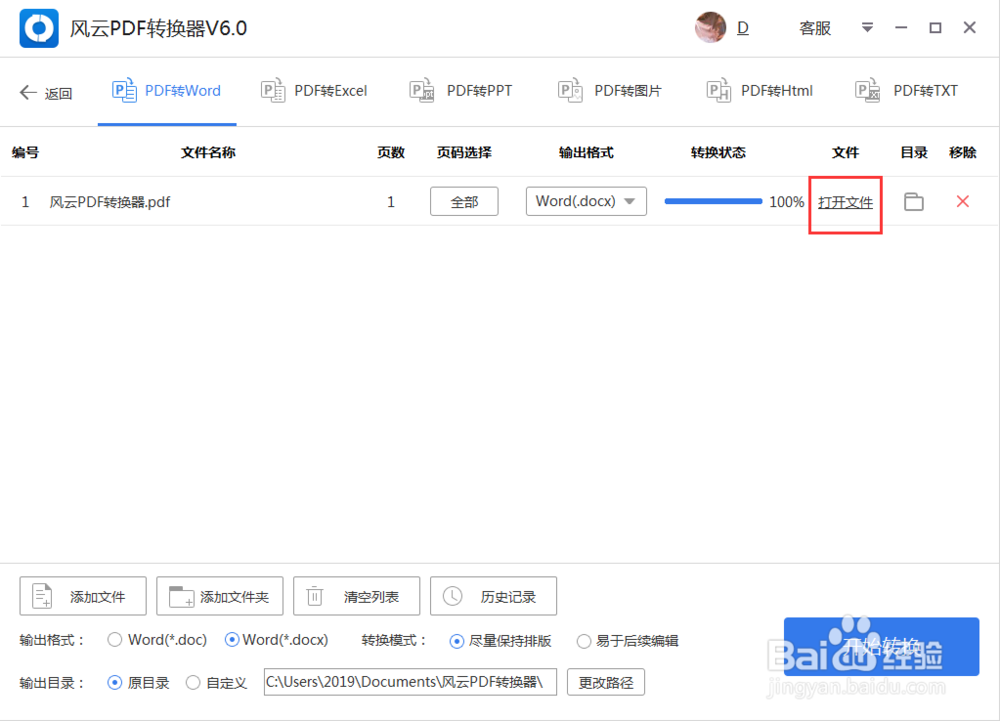1000x721 pixels.
Task: Click the 全部 page selection button
Action: click(x=464, y=201)
